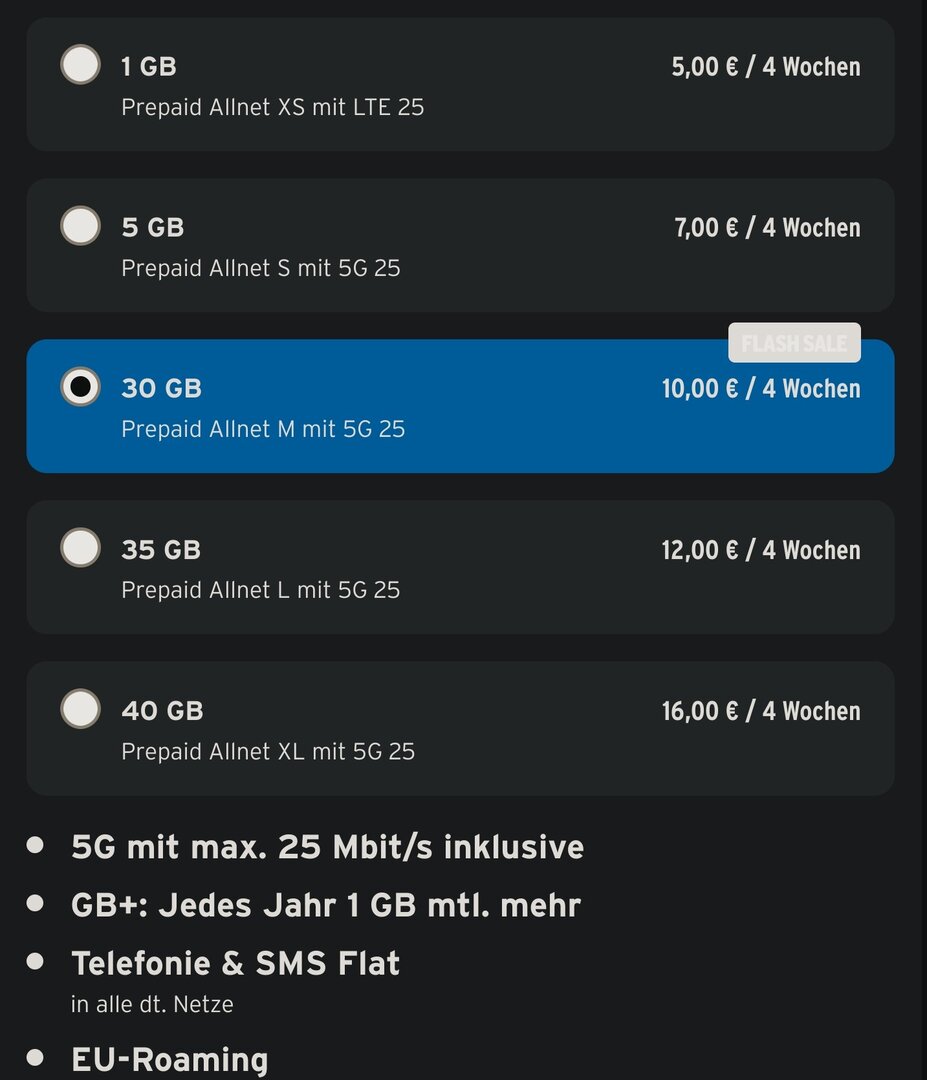Click the Telefonie & SMS Flat item

[x=235, y=963]
